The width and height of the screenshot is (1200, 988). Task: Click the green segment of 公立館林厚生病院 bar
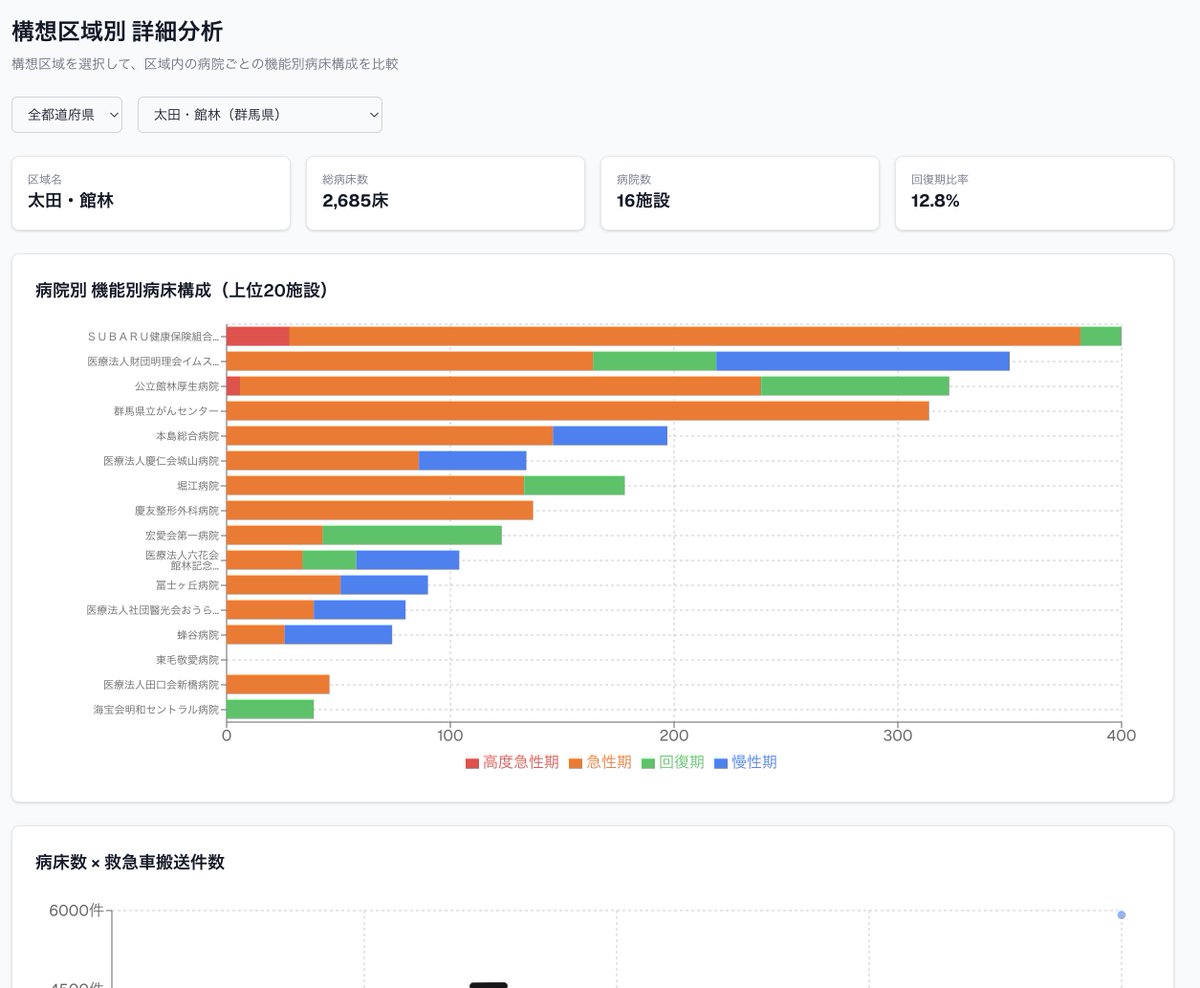pyautogui.click(x=855, y=386)
